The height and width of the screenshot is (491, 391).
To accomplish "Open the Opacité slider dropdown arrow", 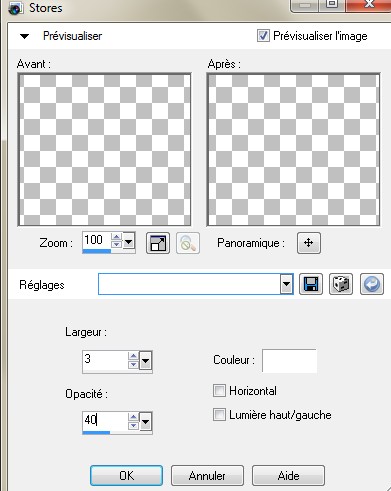I will pyautogui.click(x=145, y=422).
